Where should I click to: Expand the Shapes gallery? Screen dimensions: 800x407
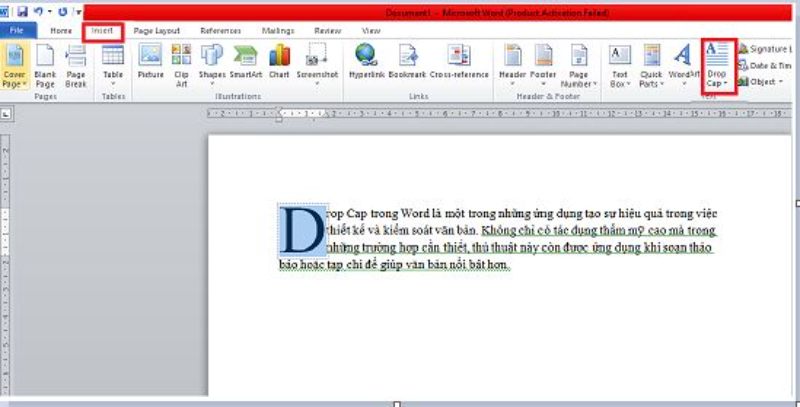point(212,66)
